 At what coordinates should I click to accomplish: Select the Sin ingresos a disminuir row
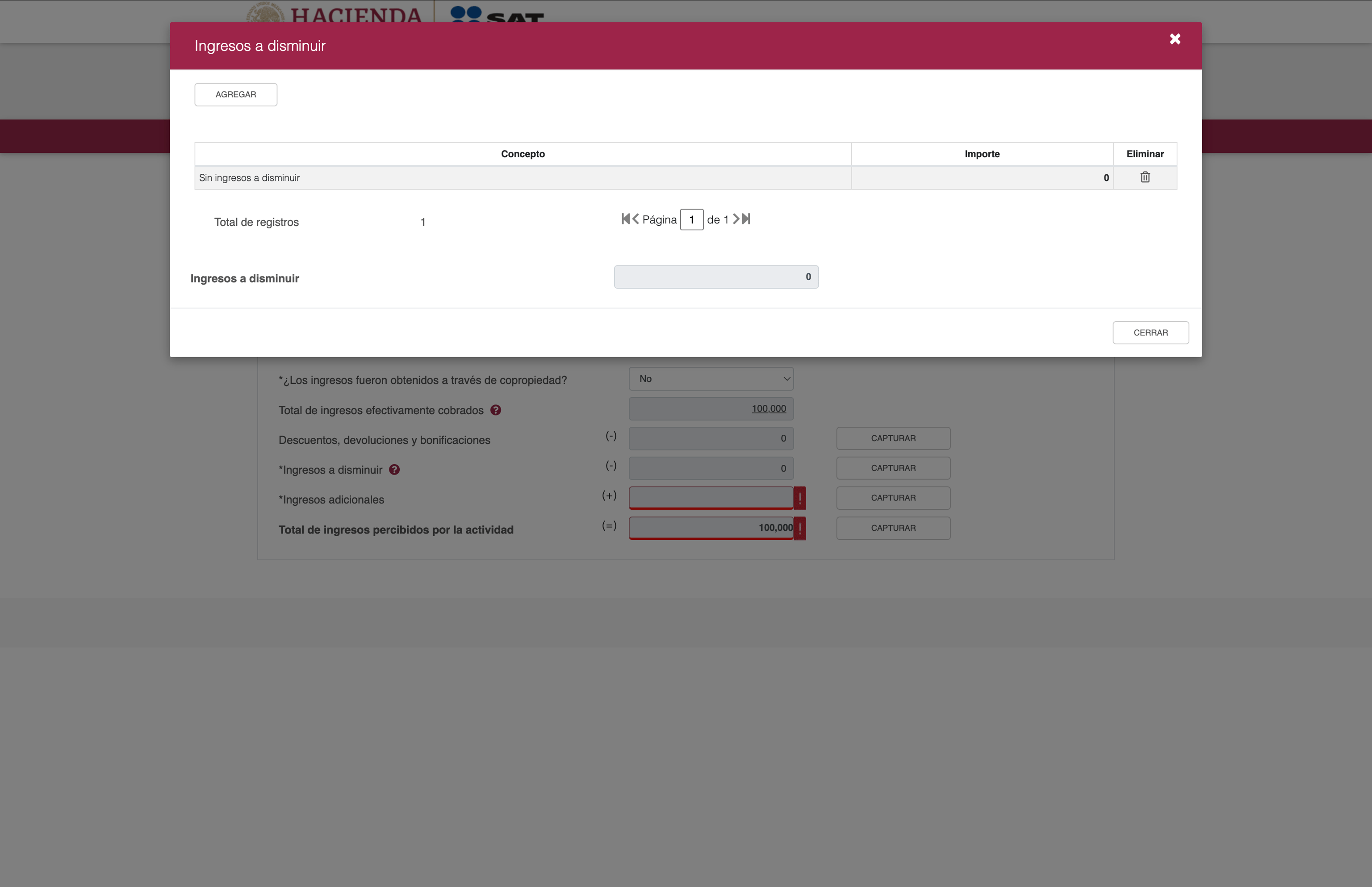pyautogui.click(x=522, y=178)
